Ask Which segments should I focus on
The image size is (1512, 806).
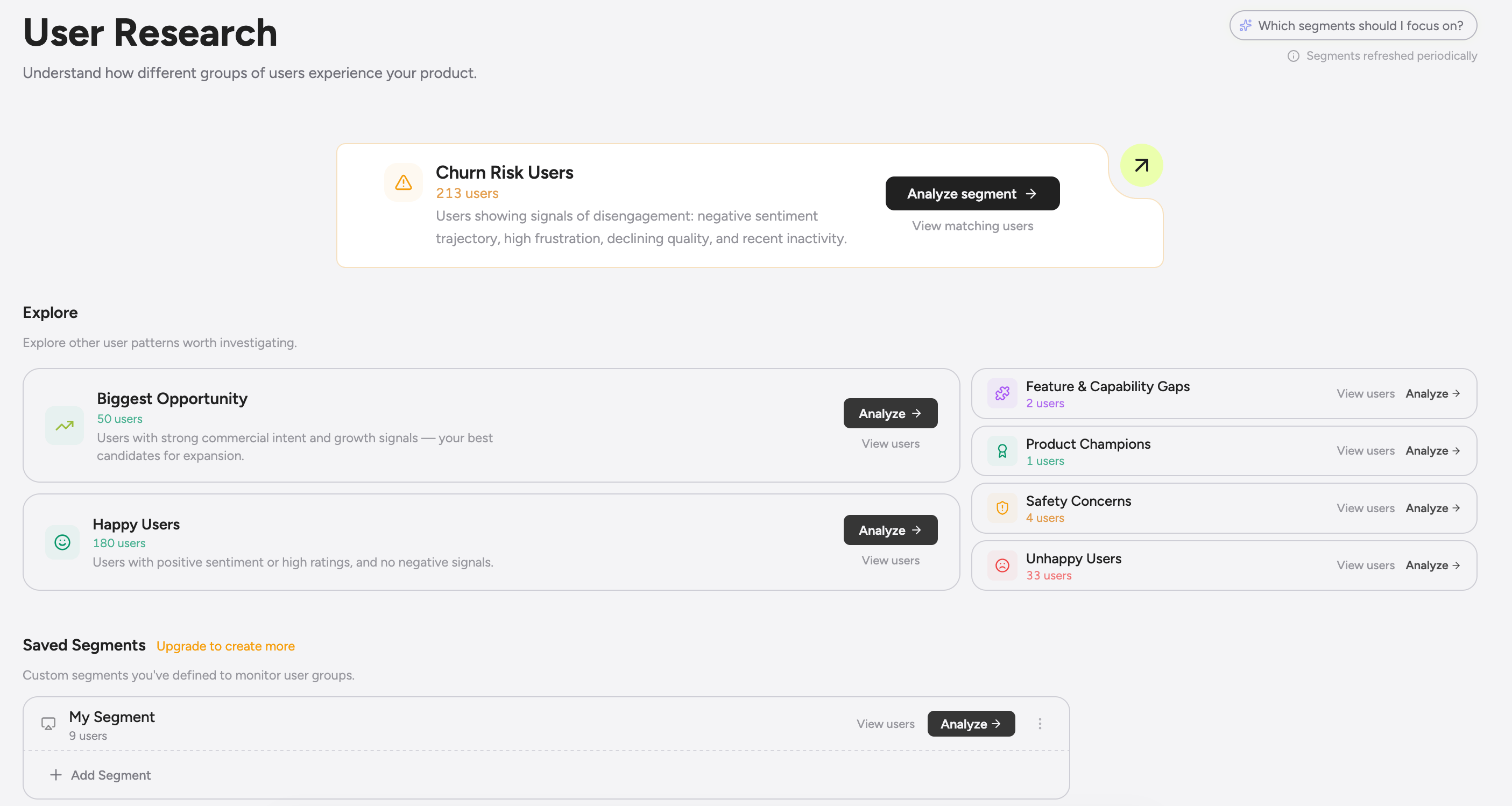tap(1353, 26)
